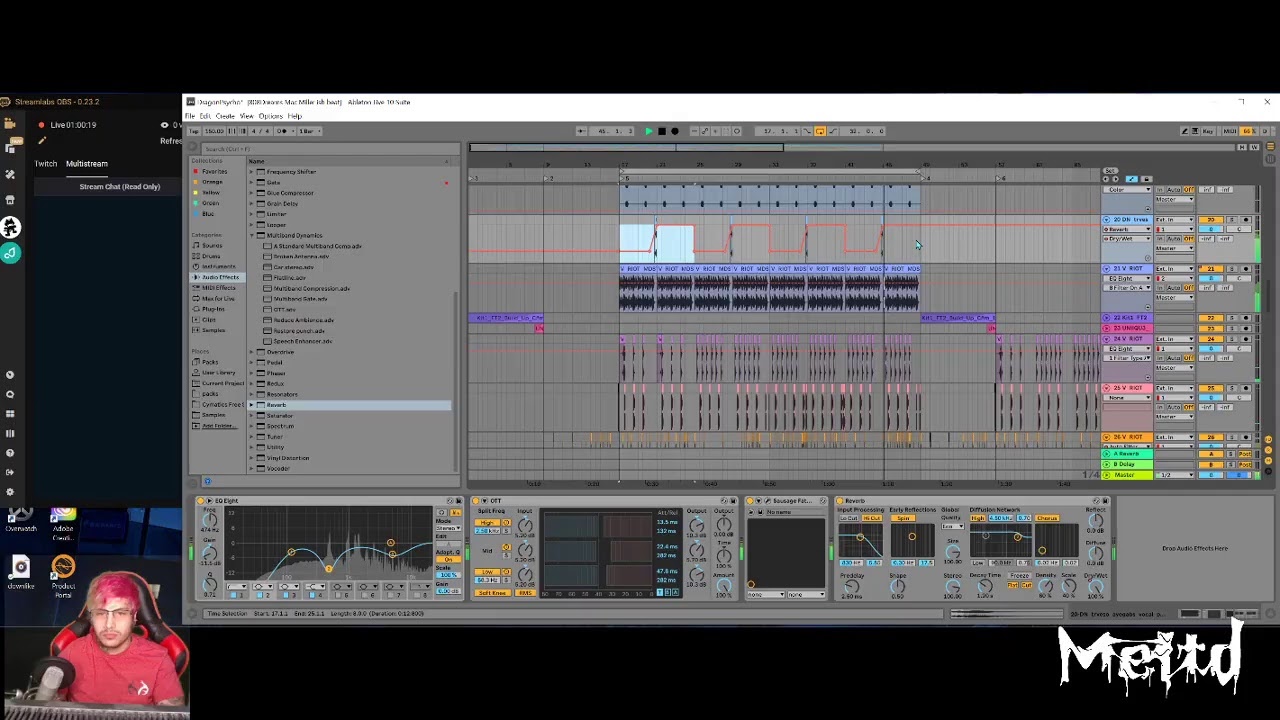This screenshot has height=720, width=1280.
Task: Stop playback with the Stop button
Action: 661,131
